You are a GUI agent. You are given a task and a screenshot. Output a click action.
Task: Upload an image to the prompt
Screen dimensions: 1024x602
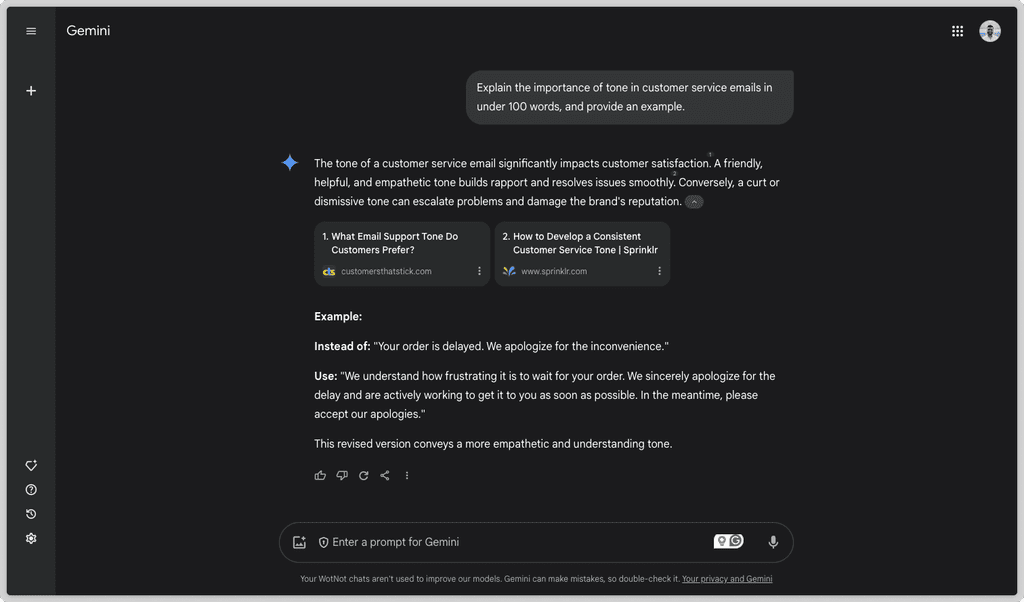pos(299,541)
